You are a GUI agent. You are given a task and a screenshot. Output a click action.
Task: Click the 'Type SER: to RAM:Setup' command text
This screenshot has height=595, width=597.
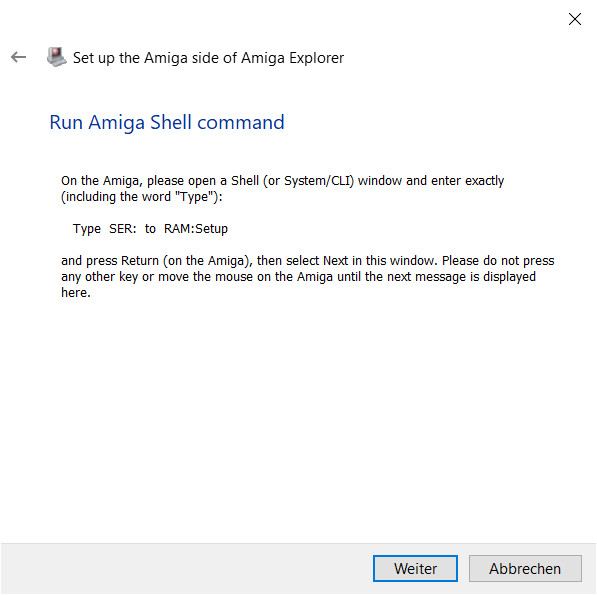[150, 228]
